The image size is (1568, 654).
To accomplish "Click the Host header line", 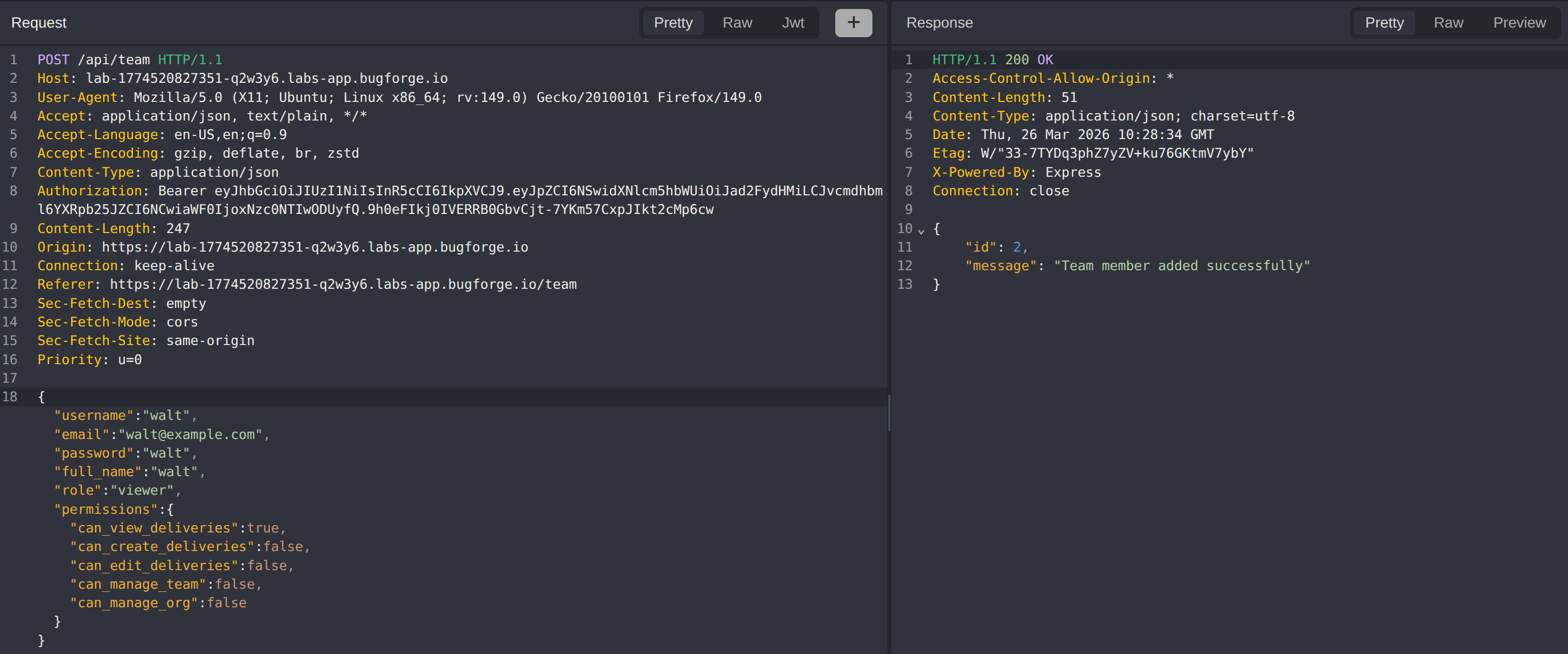I will (242, 79).
